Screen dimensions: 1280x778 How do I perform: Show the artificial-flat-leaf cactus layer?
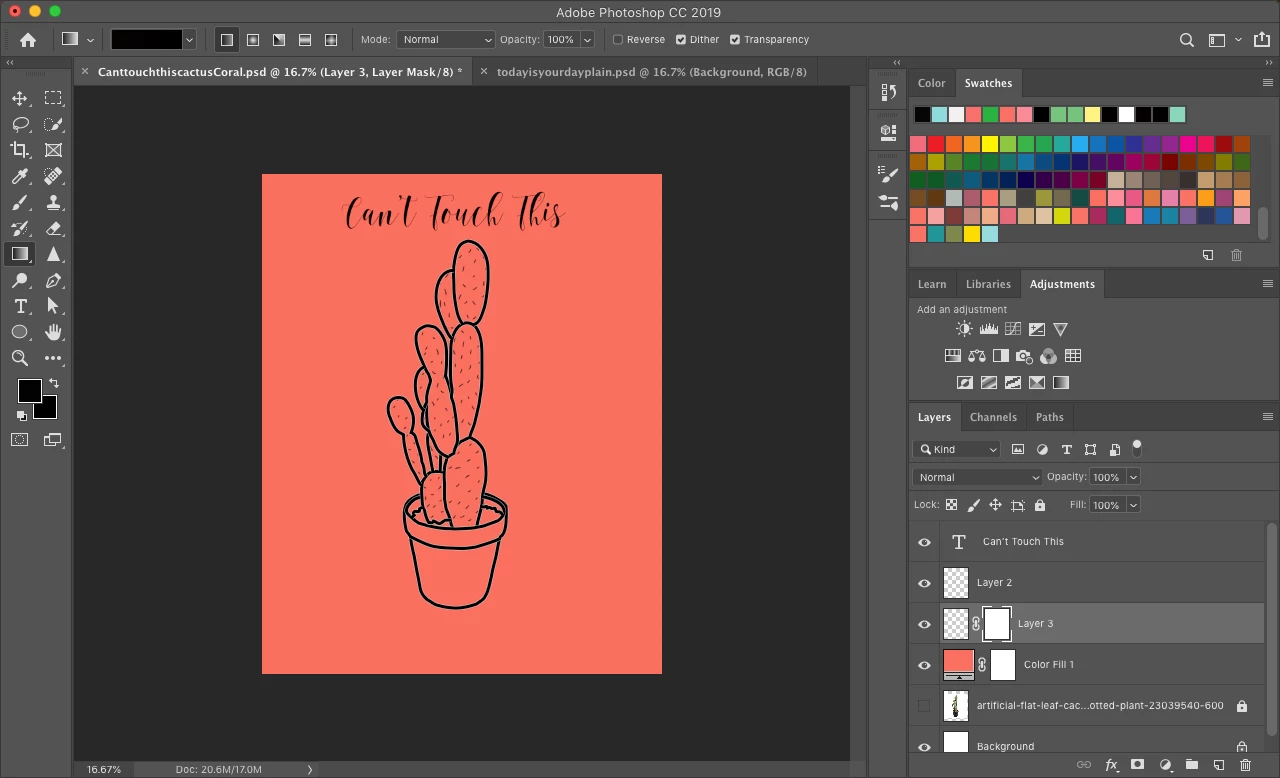click(924, 706)
